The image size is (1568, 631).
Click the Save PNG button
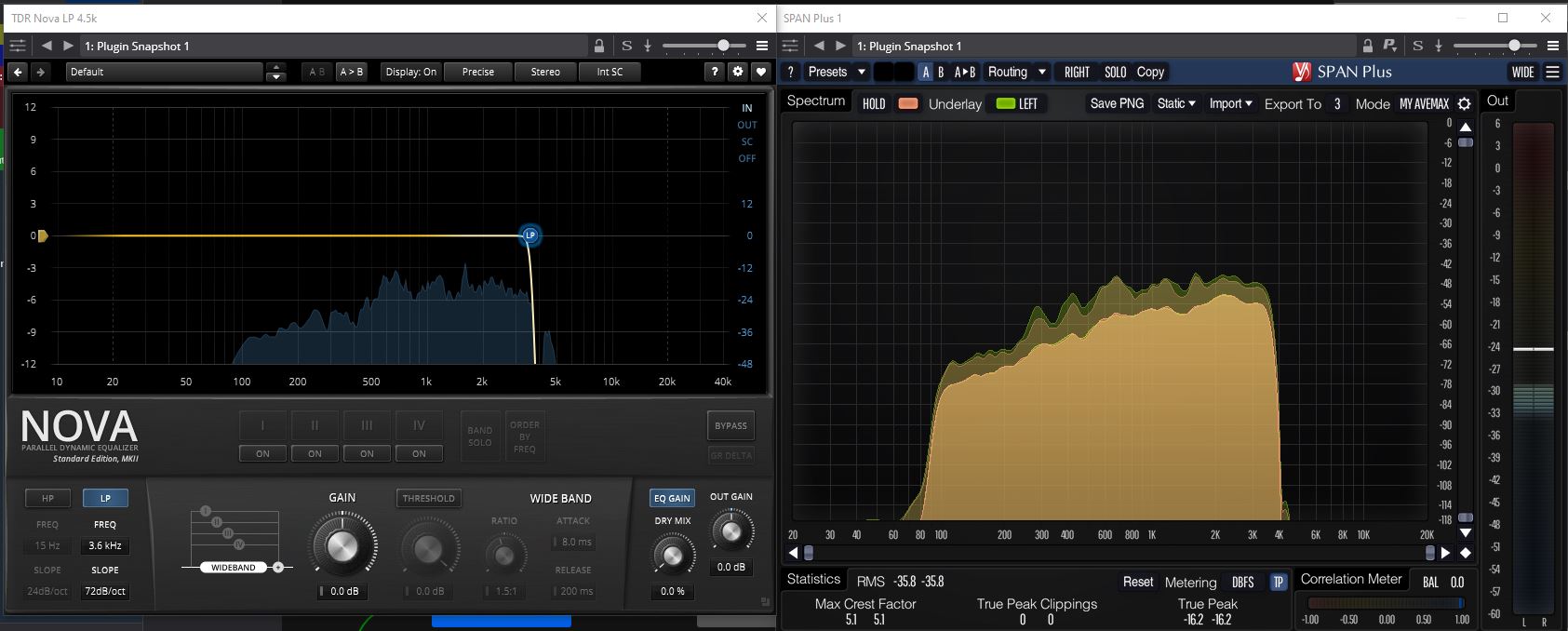point(1117,103)
